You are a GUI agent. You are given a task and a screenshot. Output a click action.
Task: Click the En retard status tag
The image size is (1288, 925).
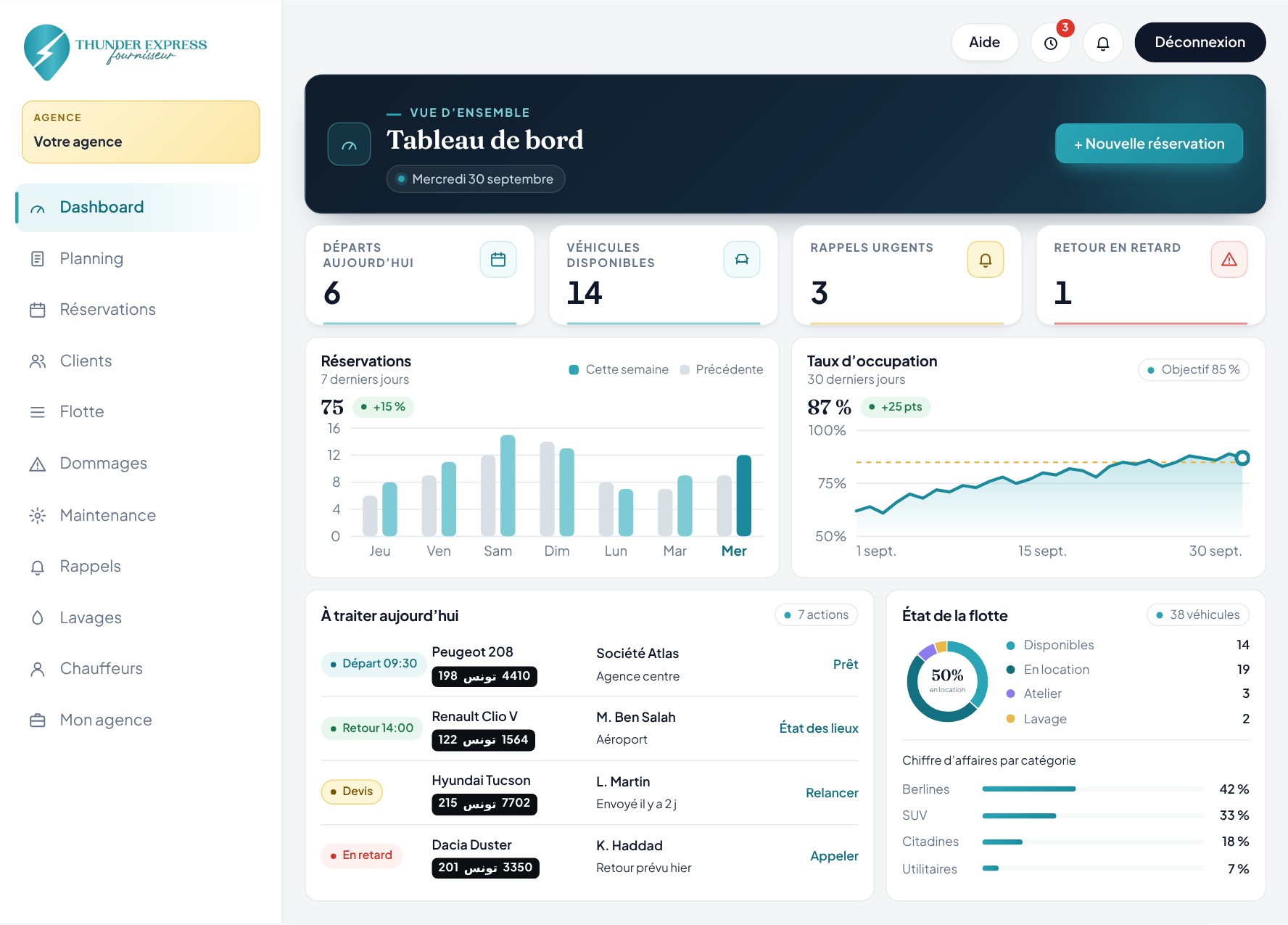(x=361, y=855)
